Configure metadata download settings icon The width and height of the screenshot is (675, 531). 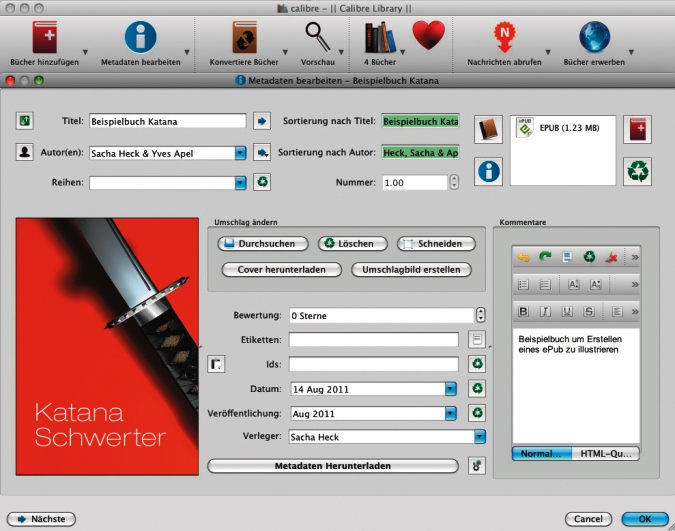(477, 466)
